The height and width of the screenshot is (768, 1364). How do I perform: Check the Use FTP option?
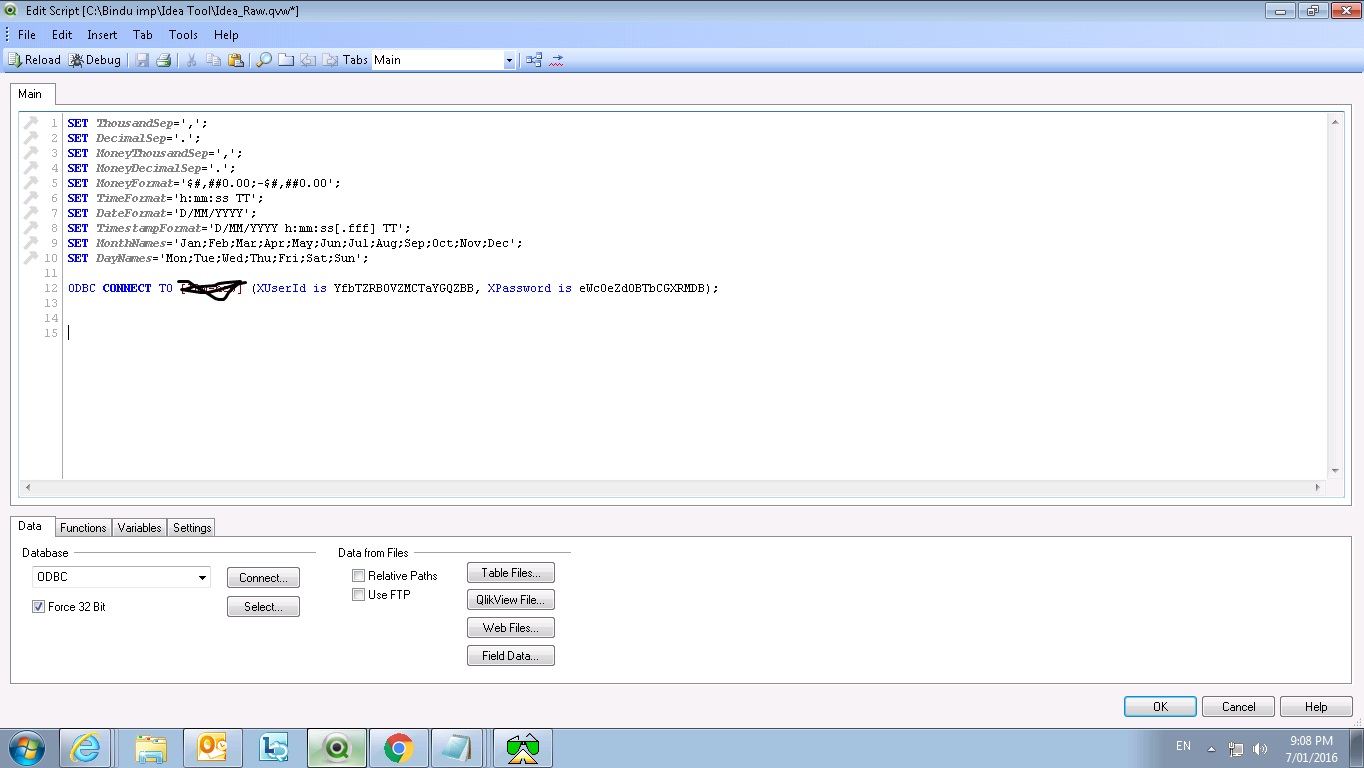click(x=359, y=595)
